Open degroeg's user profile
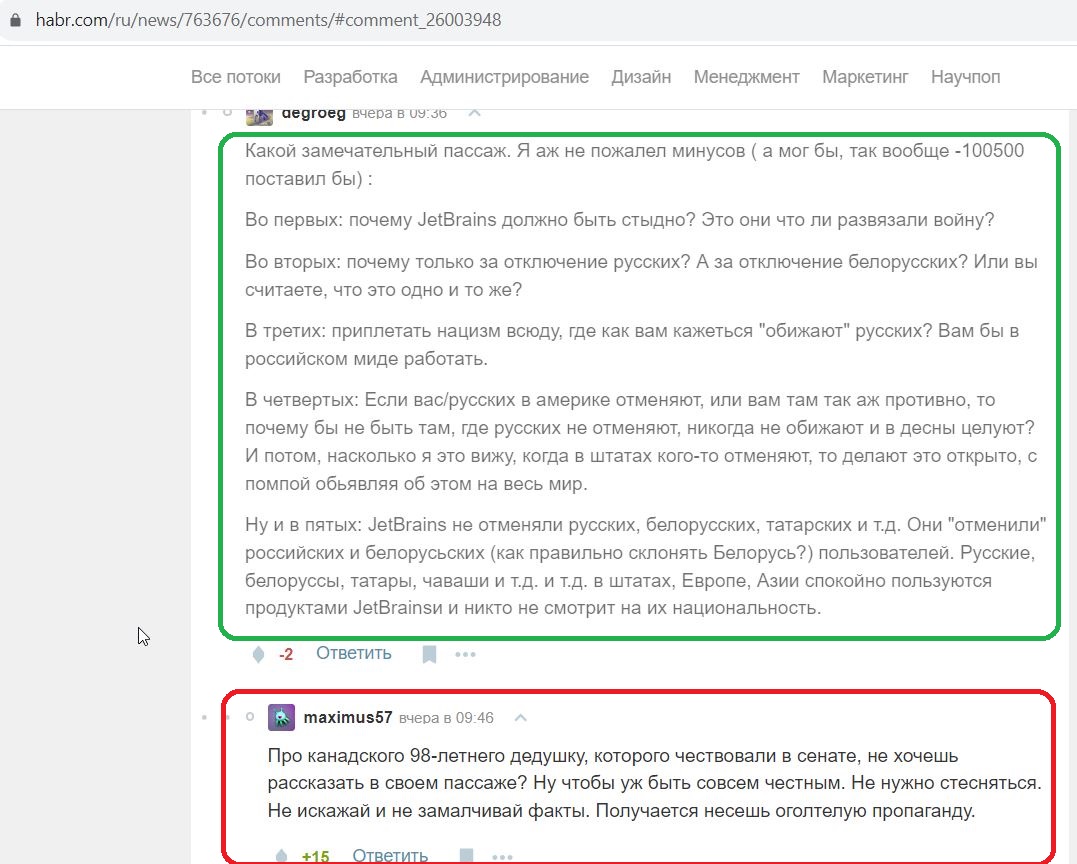1077x864 pixels. [x=313, y=114]
